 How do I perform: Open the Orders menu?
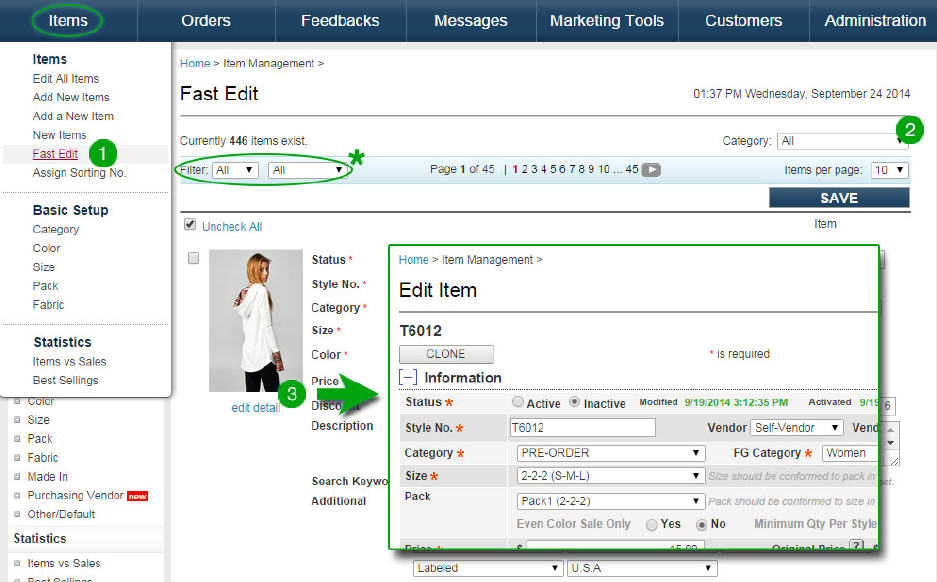206,21
